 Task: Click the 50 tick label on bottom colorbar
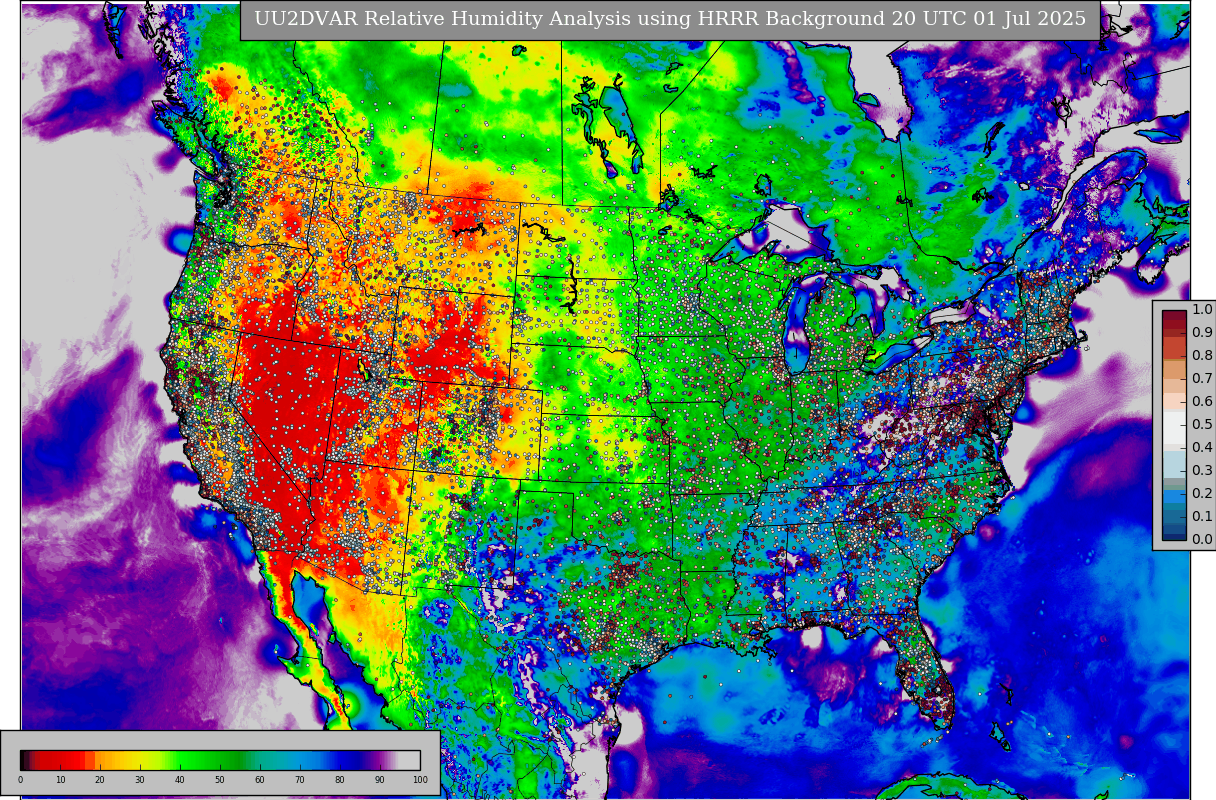pos(220,780)
